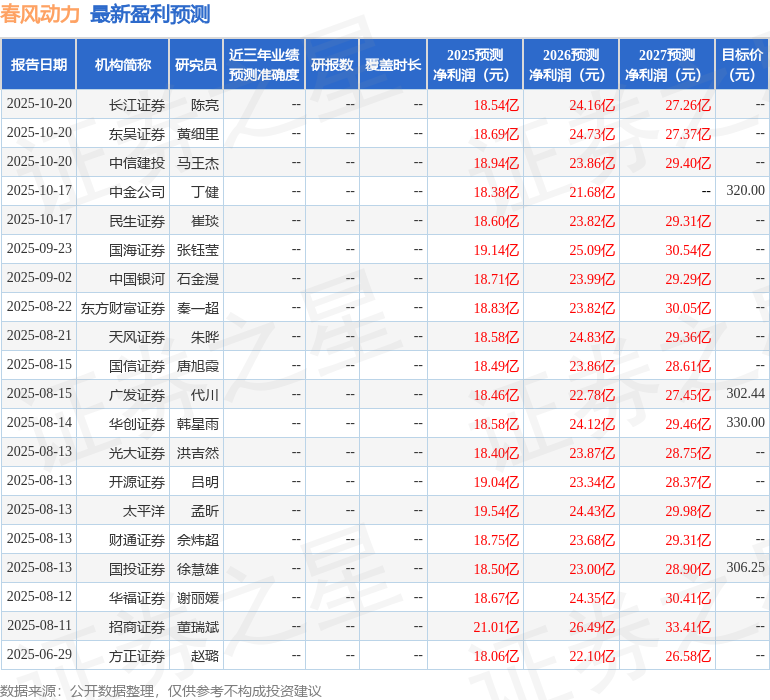
Task: Click the 最新盈利预测 heading text
Action: (150, 14)
